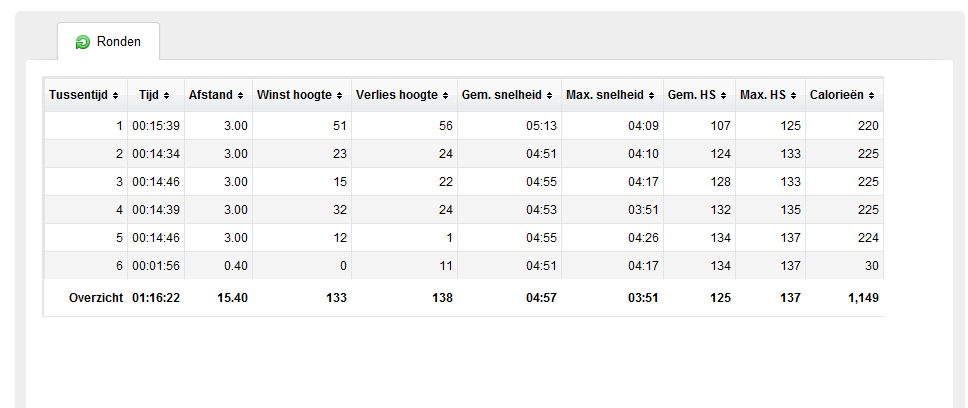Select lap 4 time 00:14:39
968x408 pixels.
pos(156,210)
